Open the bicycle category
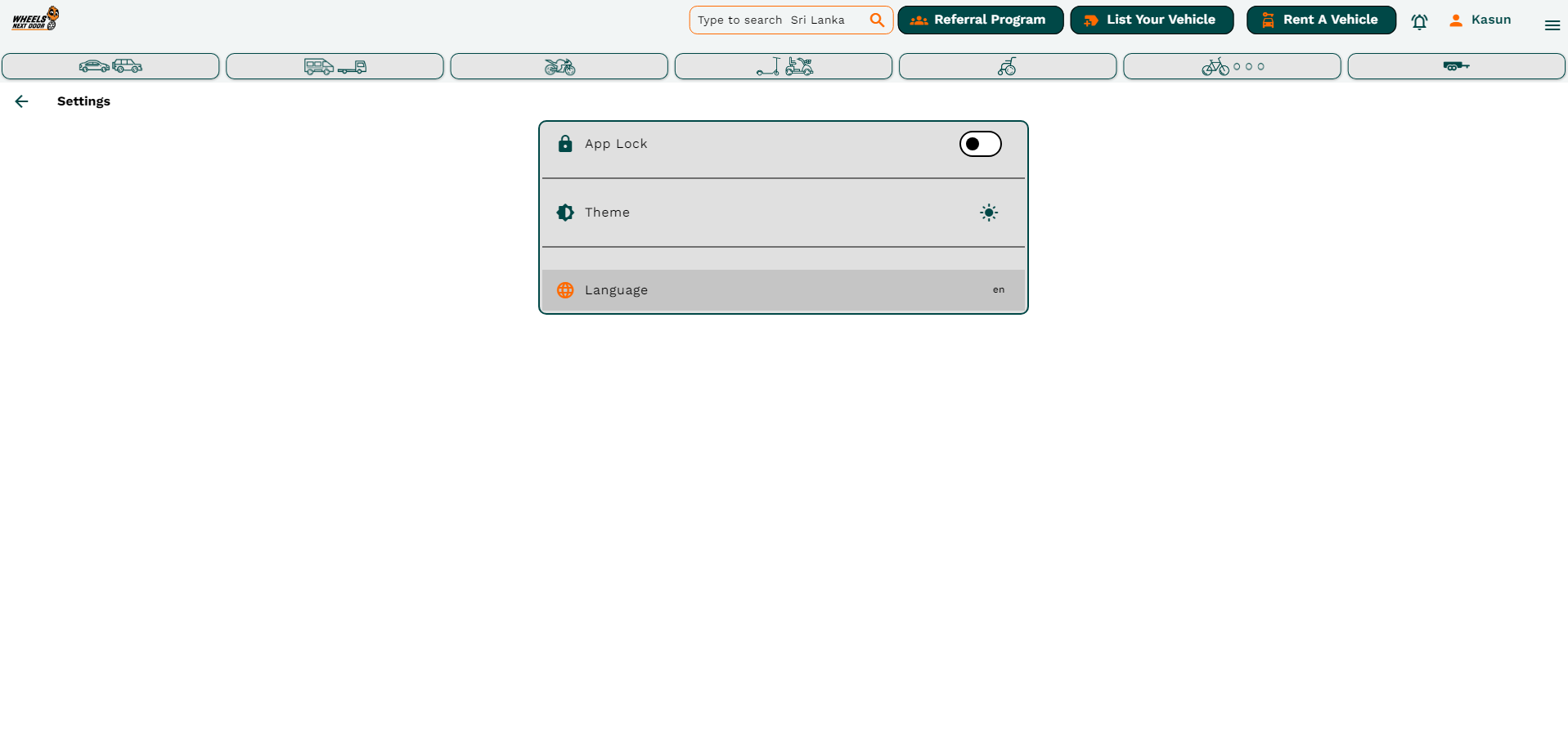Viewport: 1568px width, 739px height. coord(1216,66)
